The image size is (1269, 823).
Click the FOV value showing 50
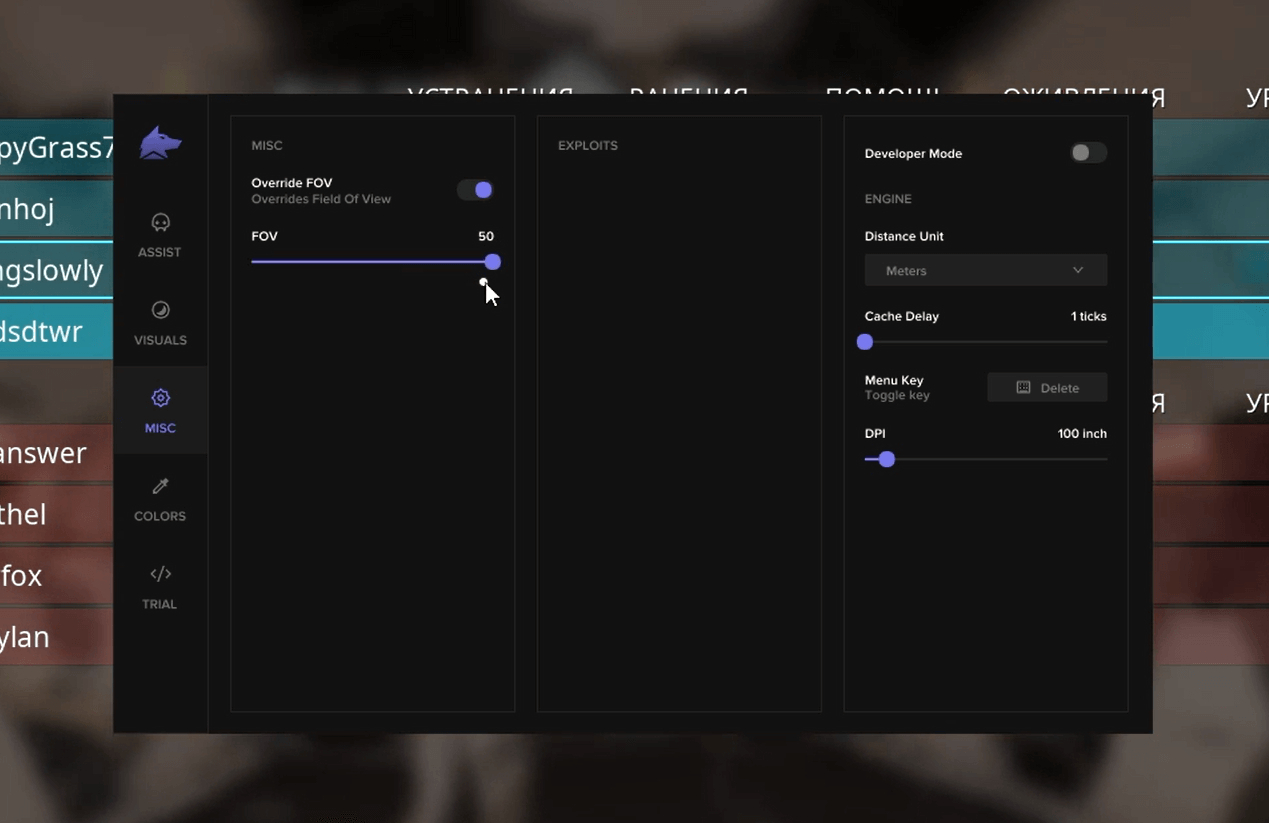486,236
